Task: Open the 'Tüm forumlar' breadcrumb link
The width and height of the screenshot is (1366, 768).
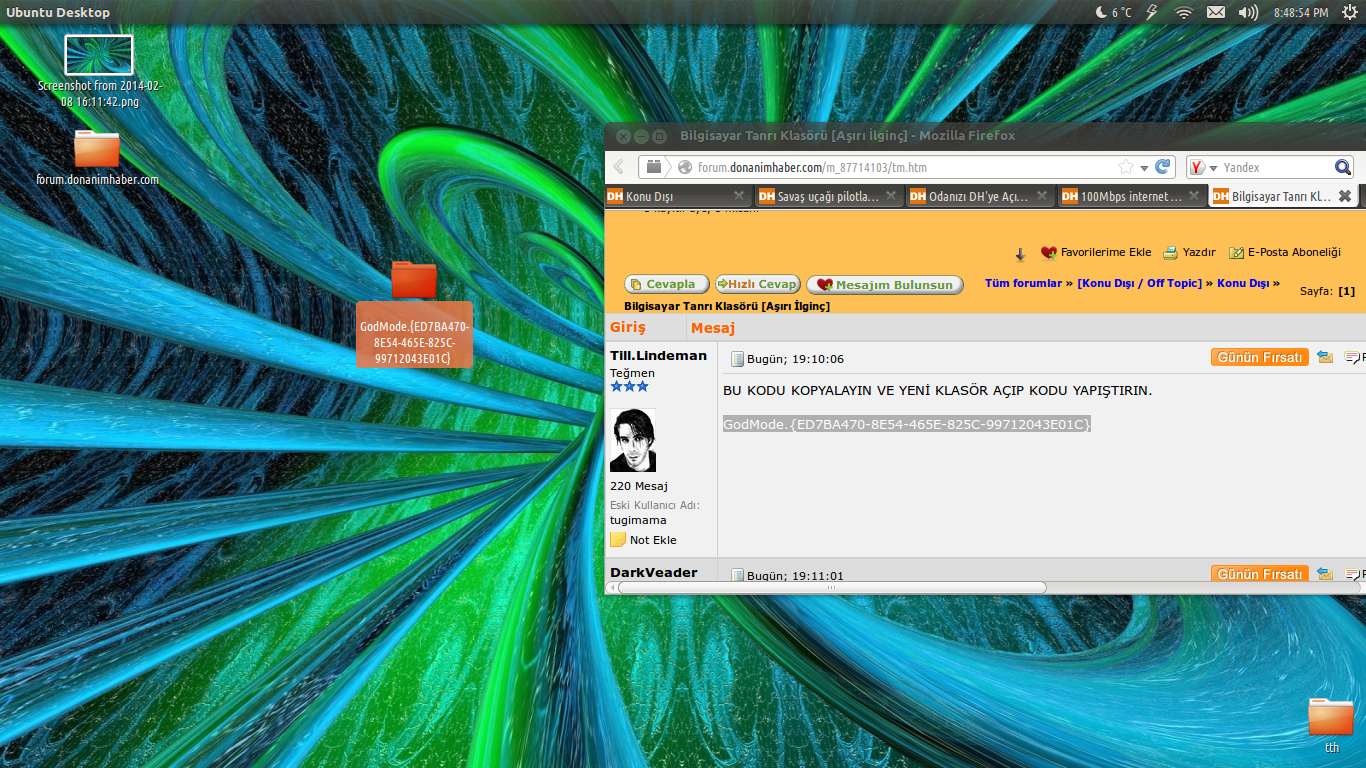Action: [x=1023, y=284]
